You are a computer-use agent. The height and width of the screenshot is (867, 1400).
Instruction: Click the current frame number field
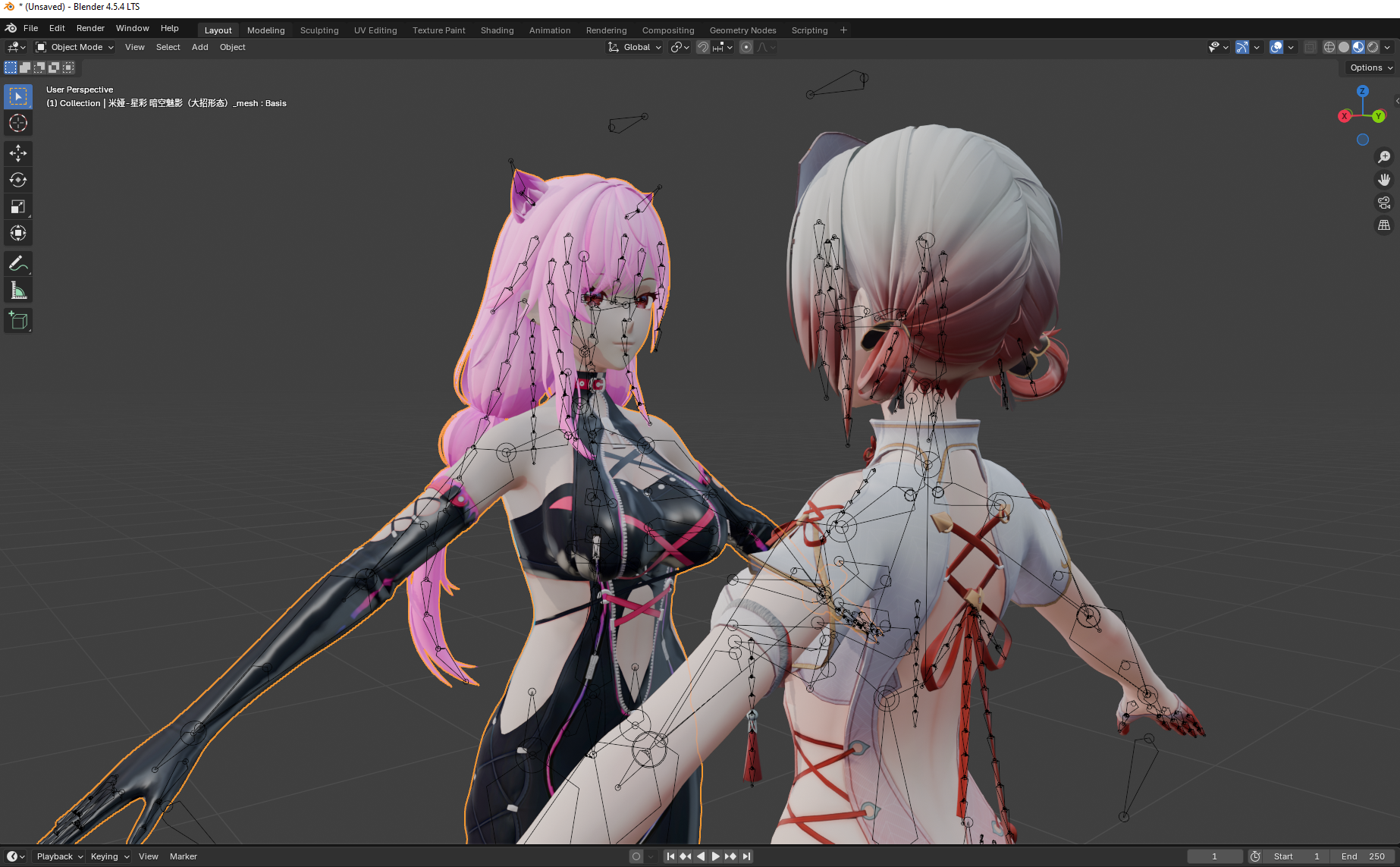click(x=1215, y=856)
